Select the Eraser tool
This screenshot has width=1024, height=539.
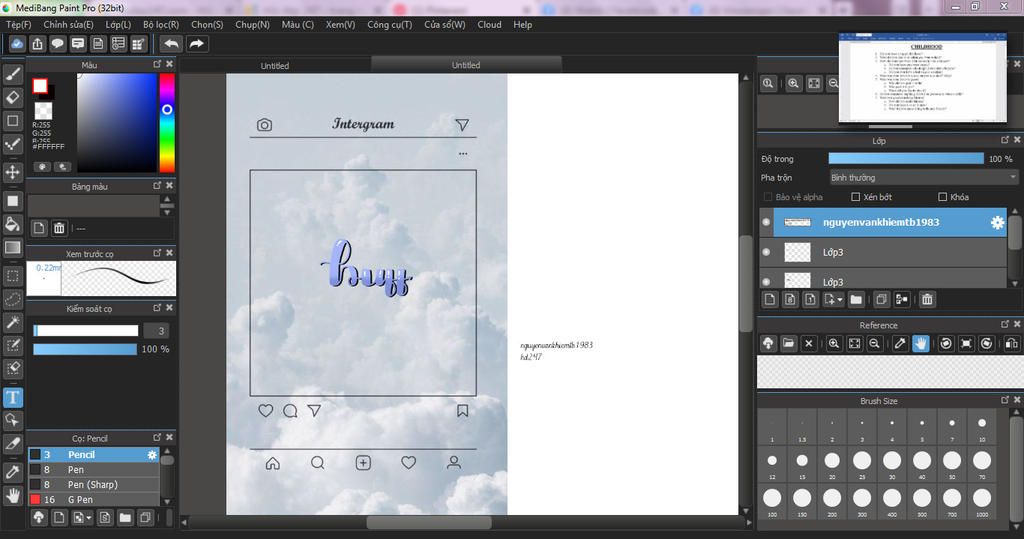(12, 97)
